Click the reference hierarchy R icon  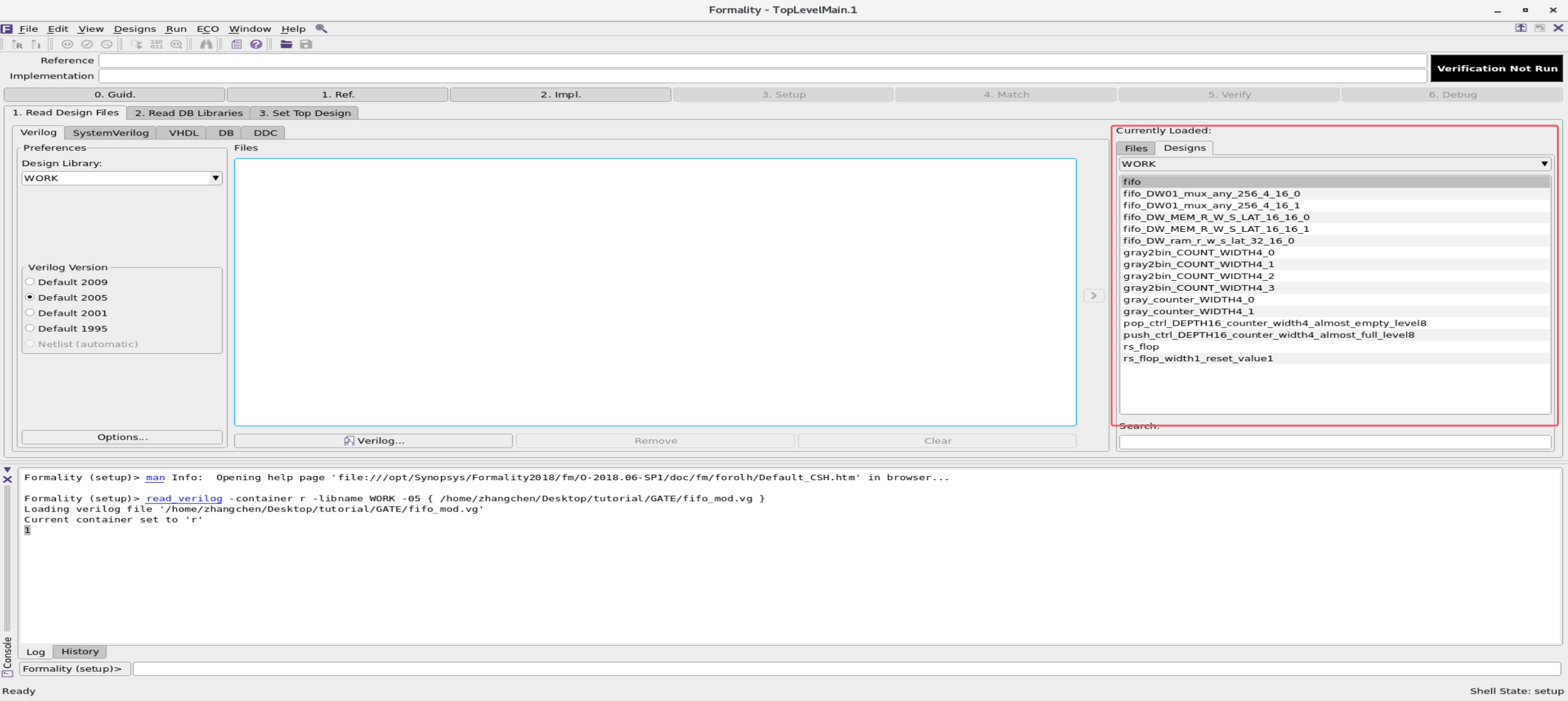point(17,44)
